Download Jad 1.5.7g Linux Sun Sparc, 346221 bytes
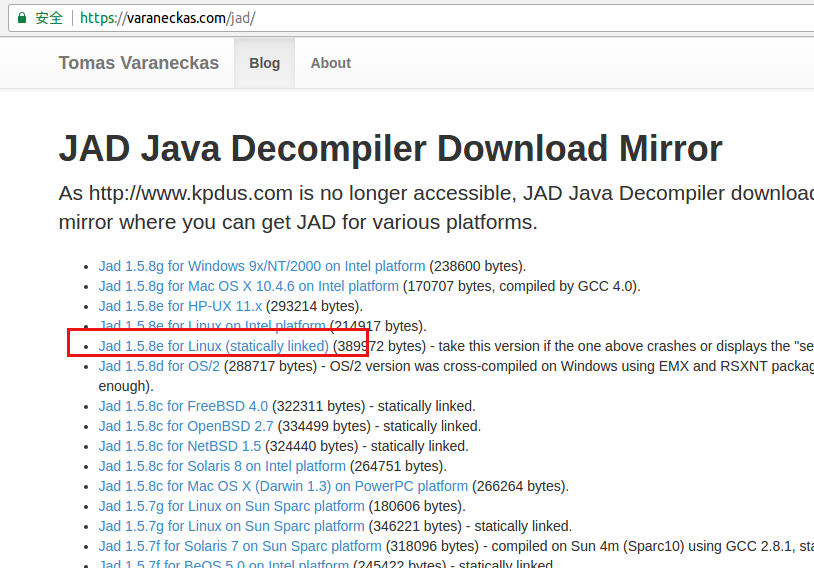Image resolution: width=814 pixels, height=568 pixels. coord(232,526)
